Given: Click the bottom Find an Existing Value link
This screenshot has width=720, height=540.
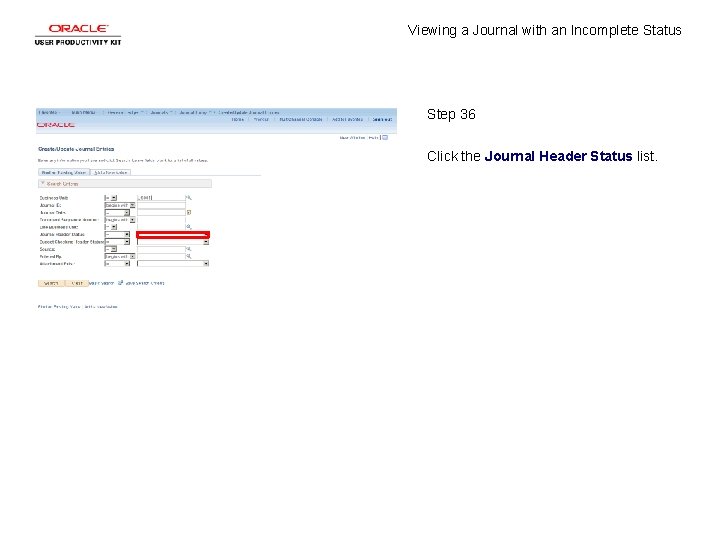Looking at the screenshot, I should [x=59, y=307].
